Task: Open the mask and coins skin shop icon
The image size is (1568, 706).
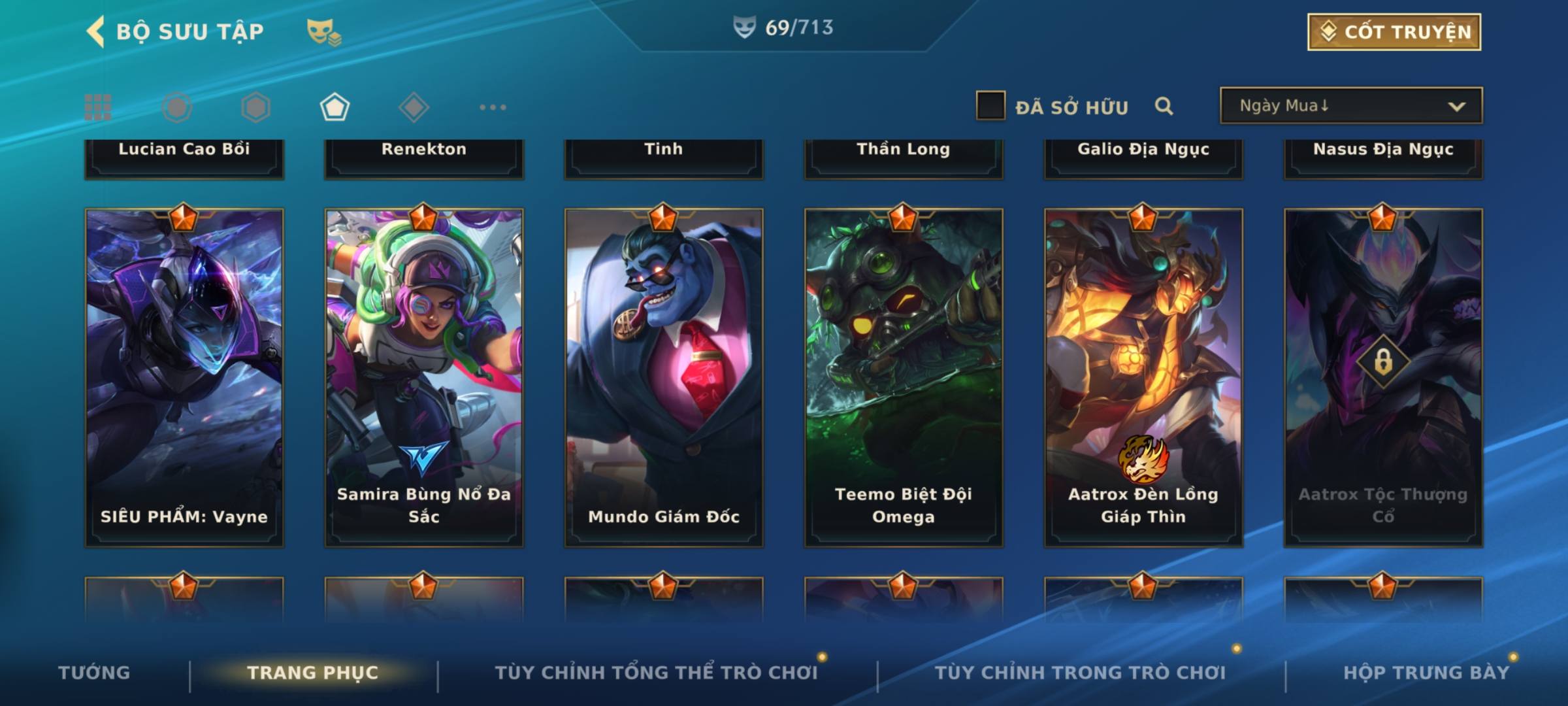Action: pos(324,32)
